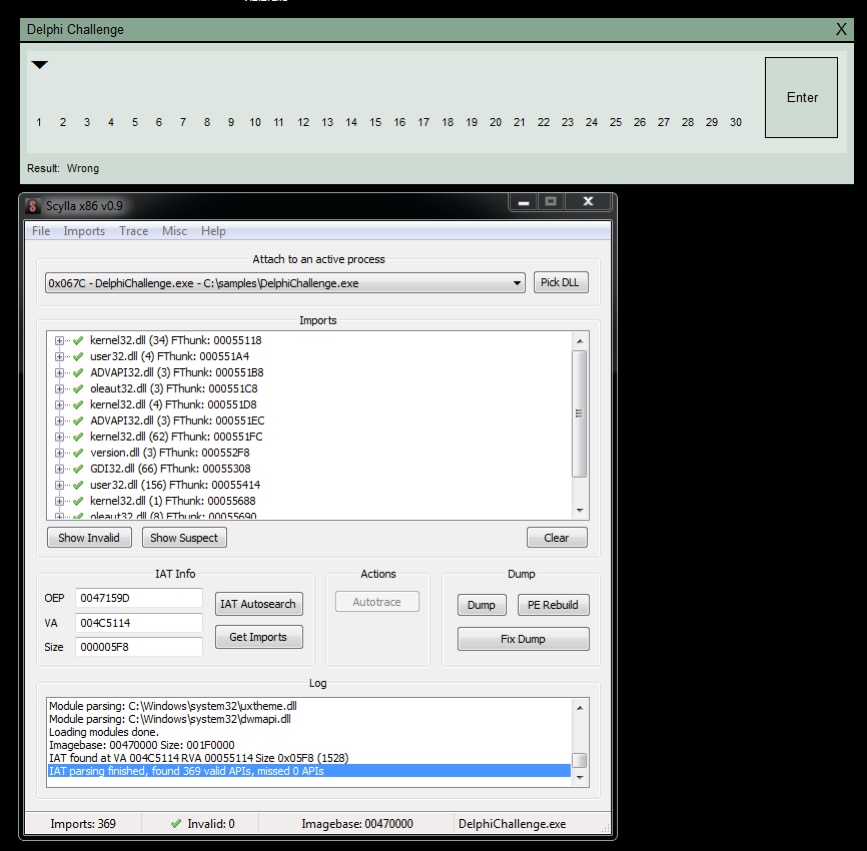This screenshot has width=867, height=851.
Task: Select number 8 on Delphi Challenge scale
Action: click(x=207, y=122)
